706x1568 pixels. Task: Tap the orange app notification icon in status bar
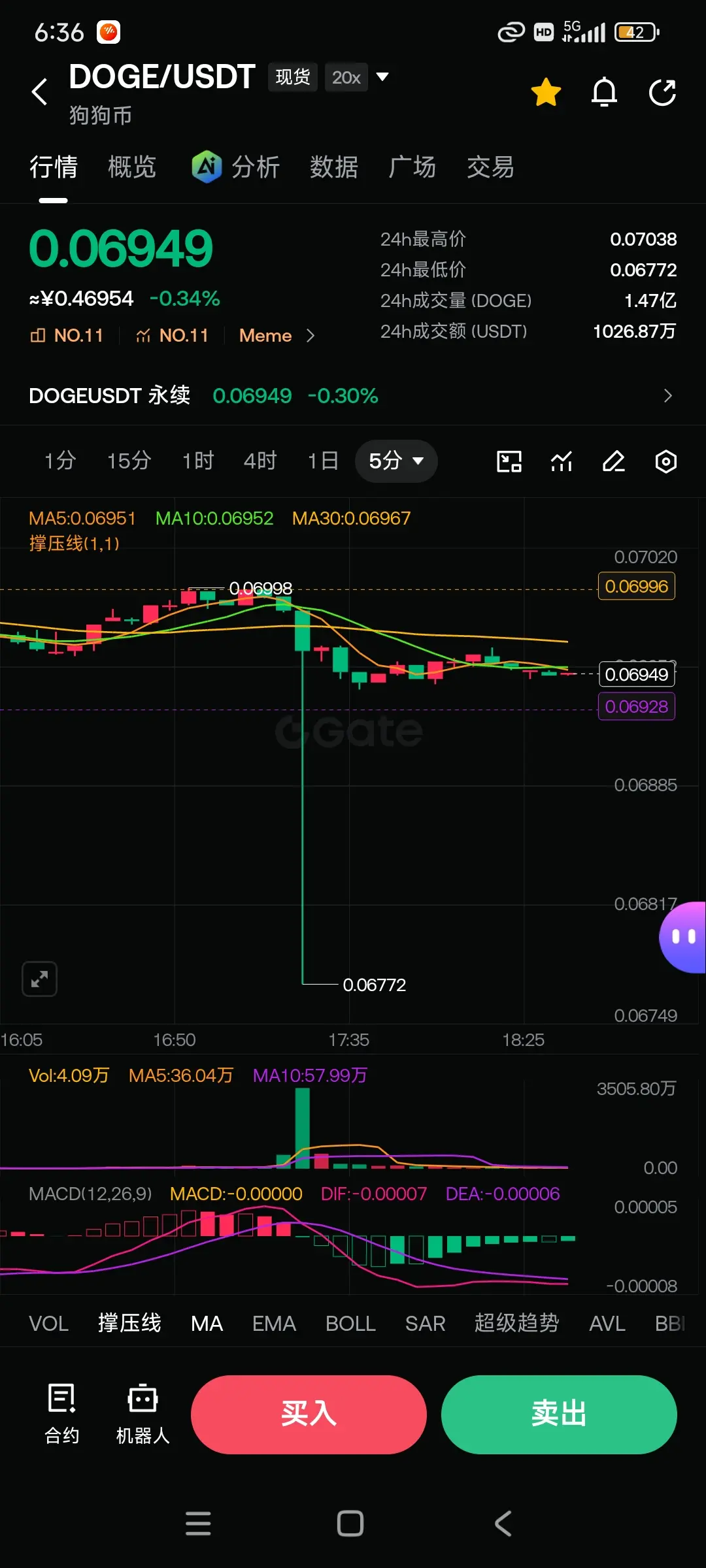pyautogui.click(x=109, y=32)
